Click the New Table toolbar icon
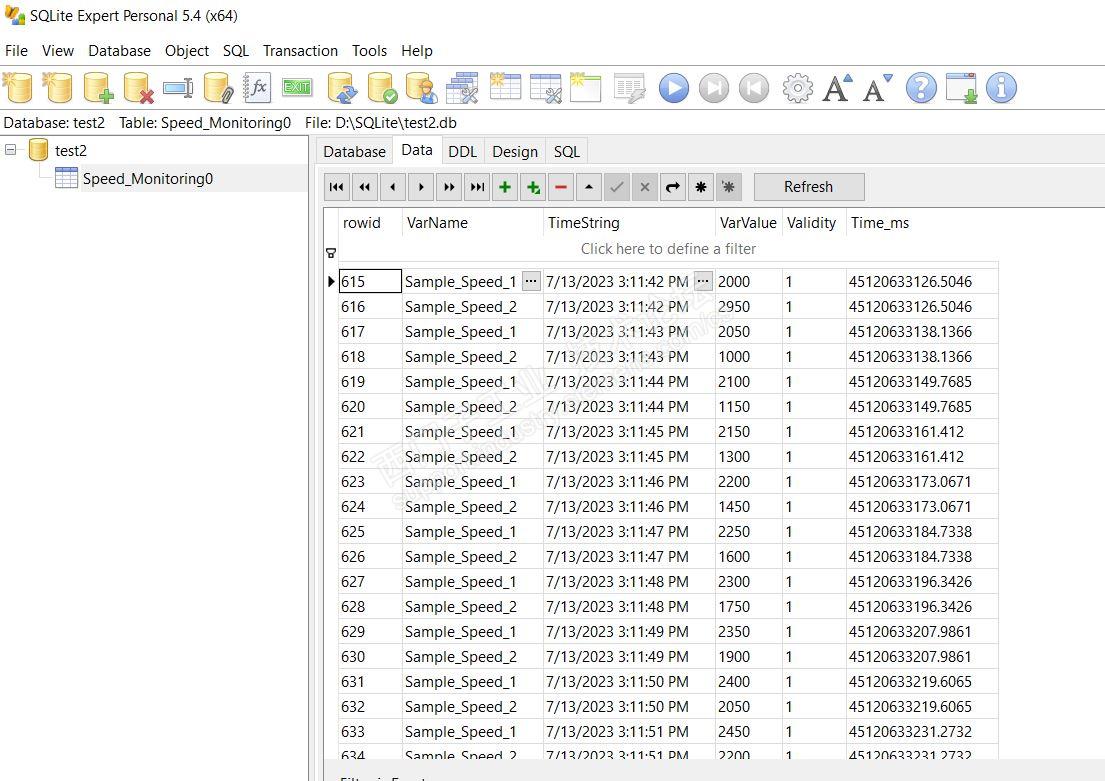This screenshot has height=781, width=1105. pyautogui.click(x=505, y=87)
